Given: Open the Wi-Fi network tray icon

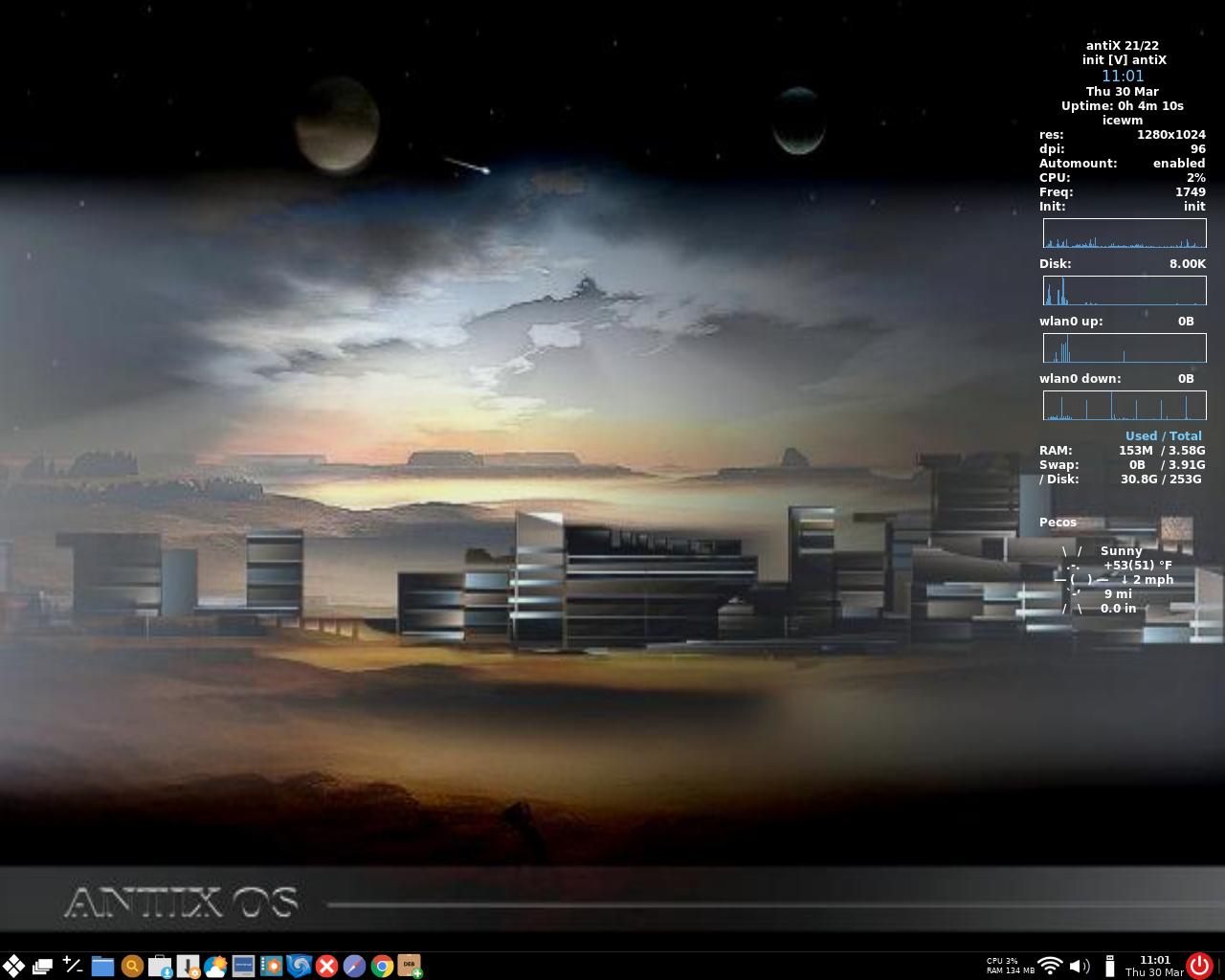Looking at the screenshot, I should click(1050, 966).
